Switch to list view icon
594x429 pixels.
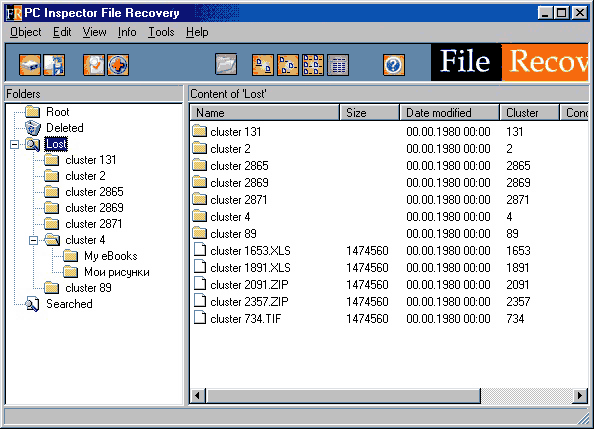click(313, 65)
